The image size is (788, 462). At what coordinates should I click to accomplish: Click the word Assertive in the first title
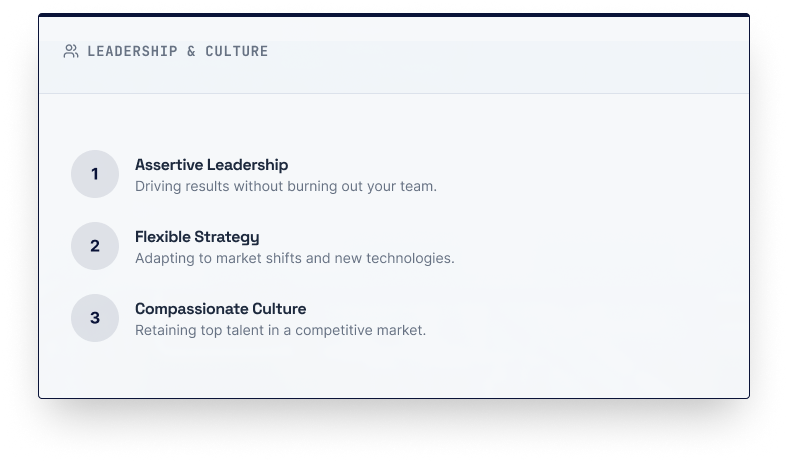[168, 165]
